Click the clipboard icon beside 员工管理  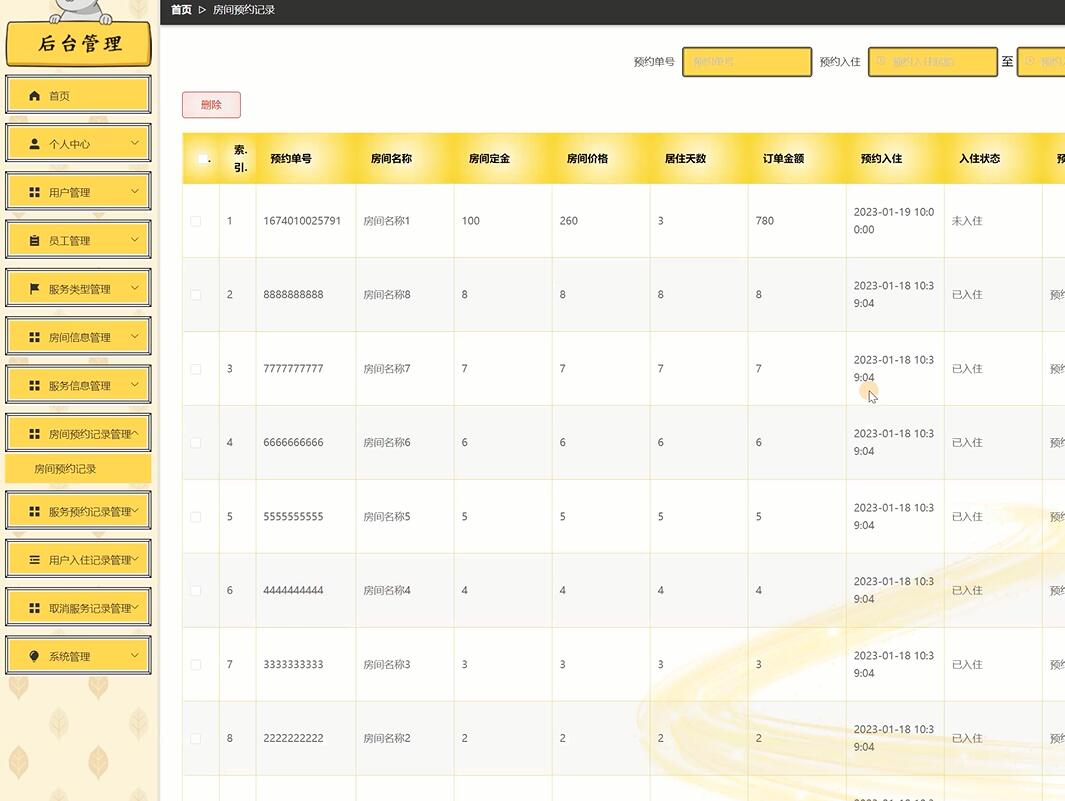coord(35,241)
